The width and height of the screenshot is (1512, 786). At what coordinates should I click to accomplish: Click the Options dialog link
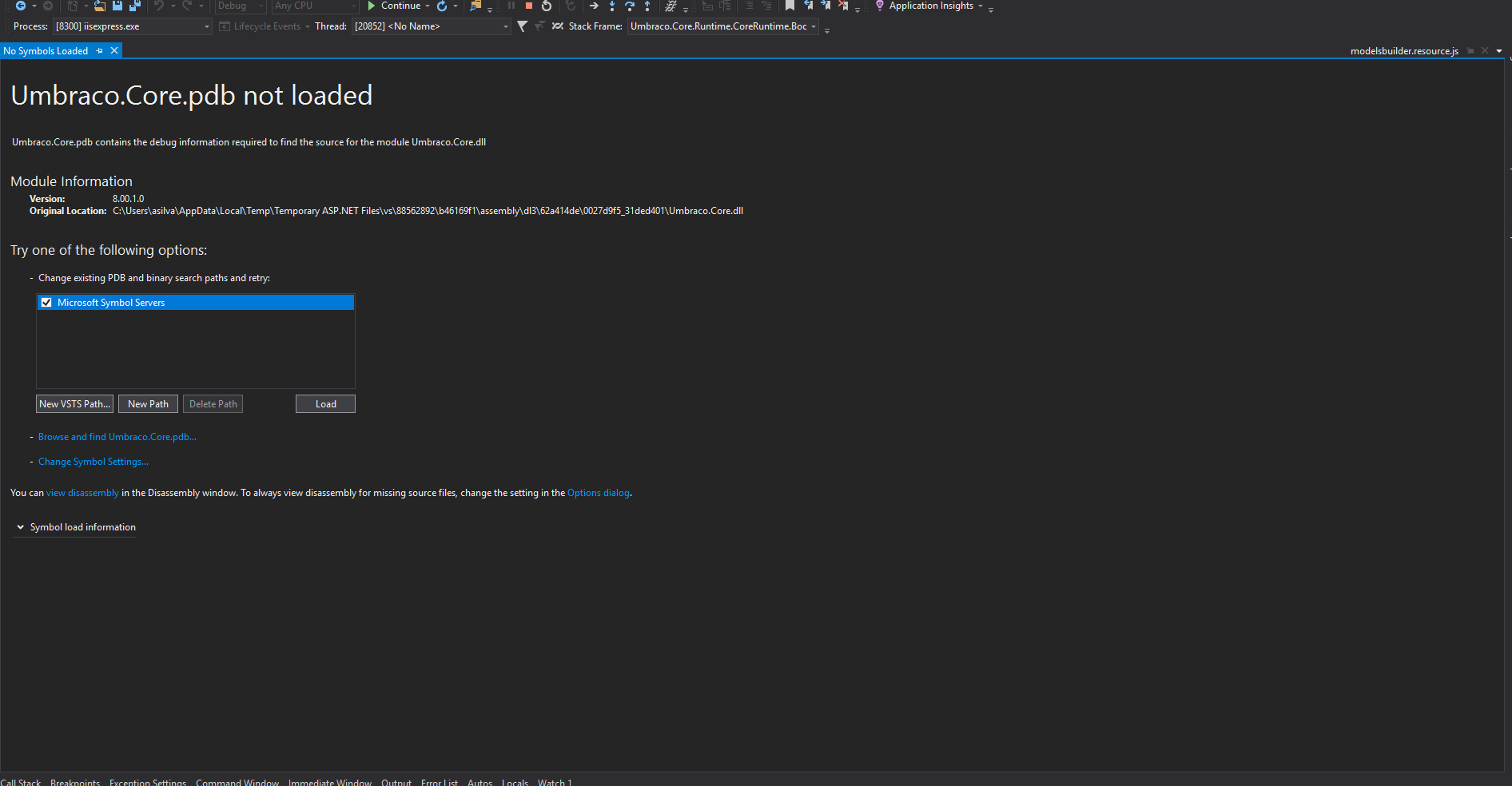tap(598, 493)
